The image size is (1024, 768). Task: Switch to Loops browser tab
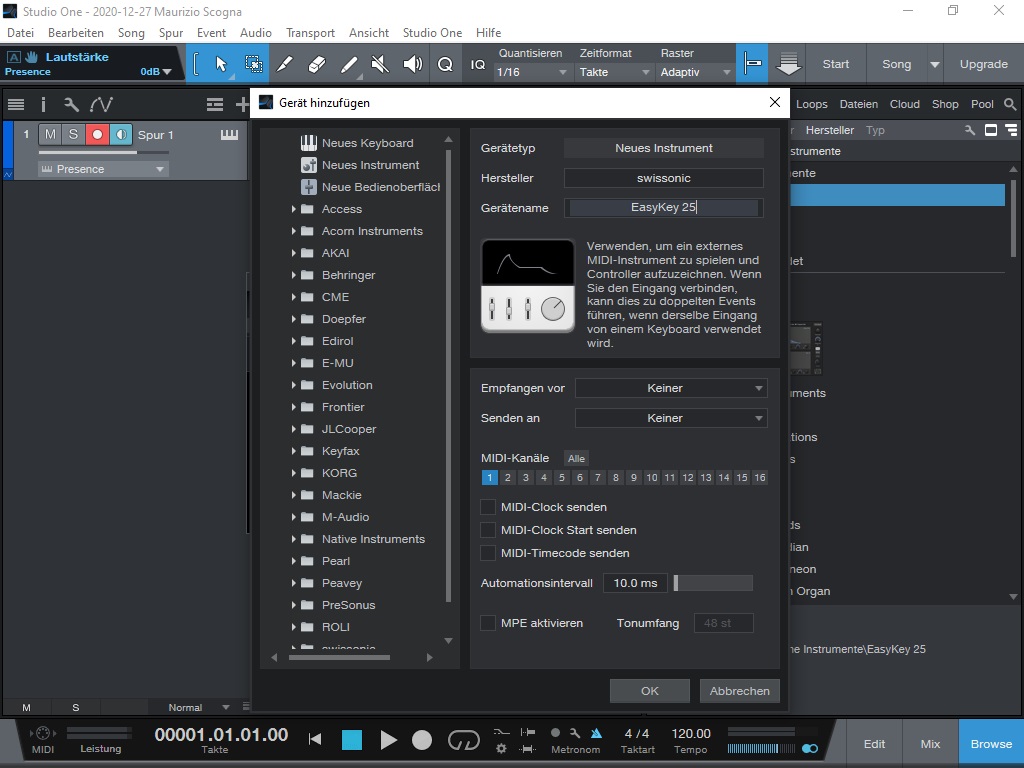click(812, 104)
